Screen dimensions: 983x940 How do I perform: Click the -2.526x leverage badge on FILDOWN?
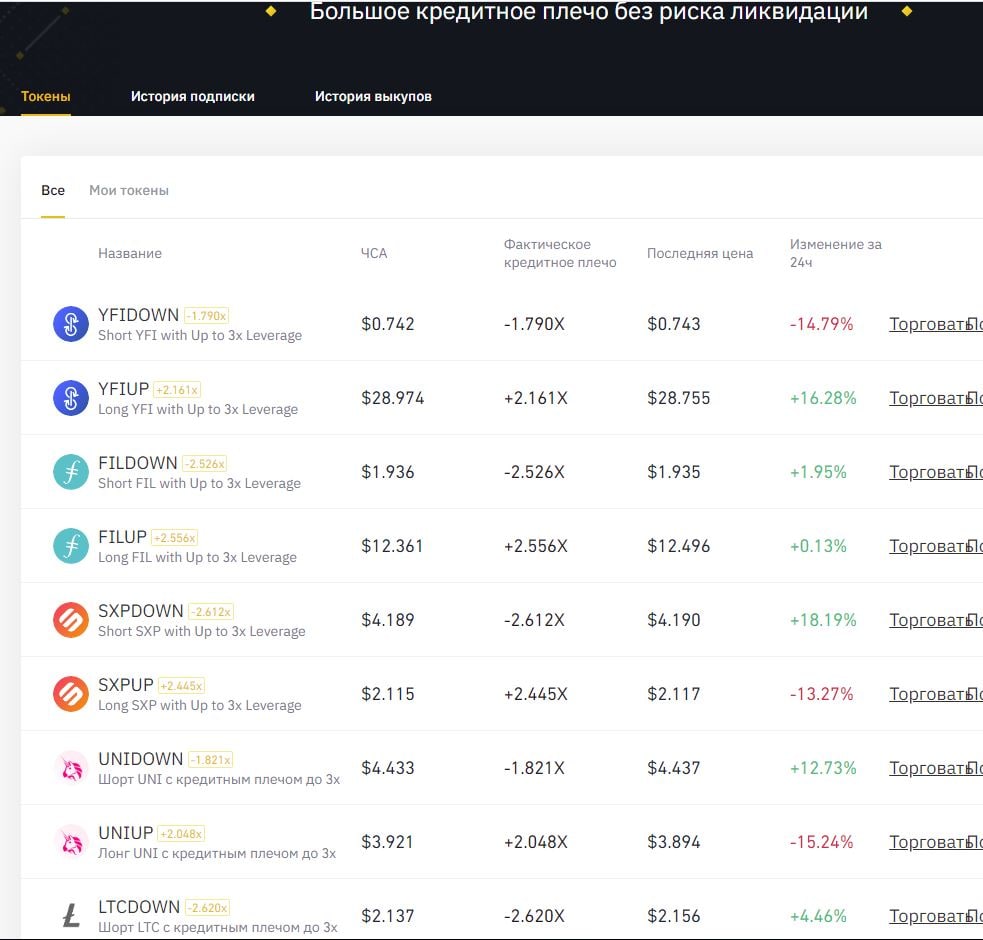tap(204, 463)
